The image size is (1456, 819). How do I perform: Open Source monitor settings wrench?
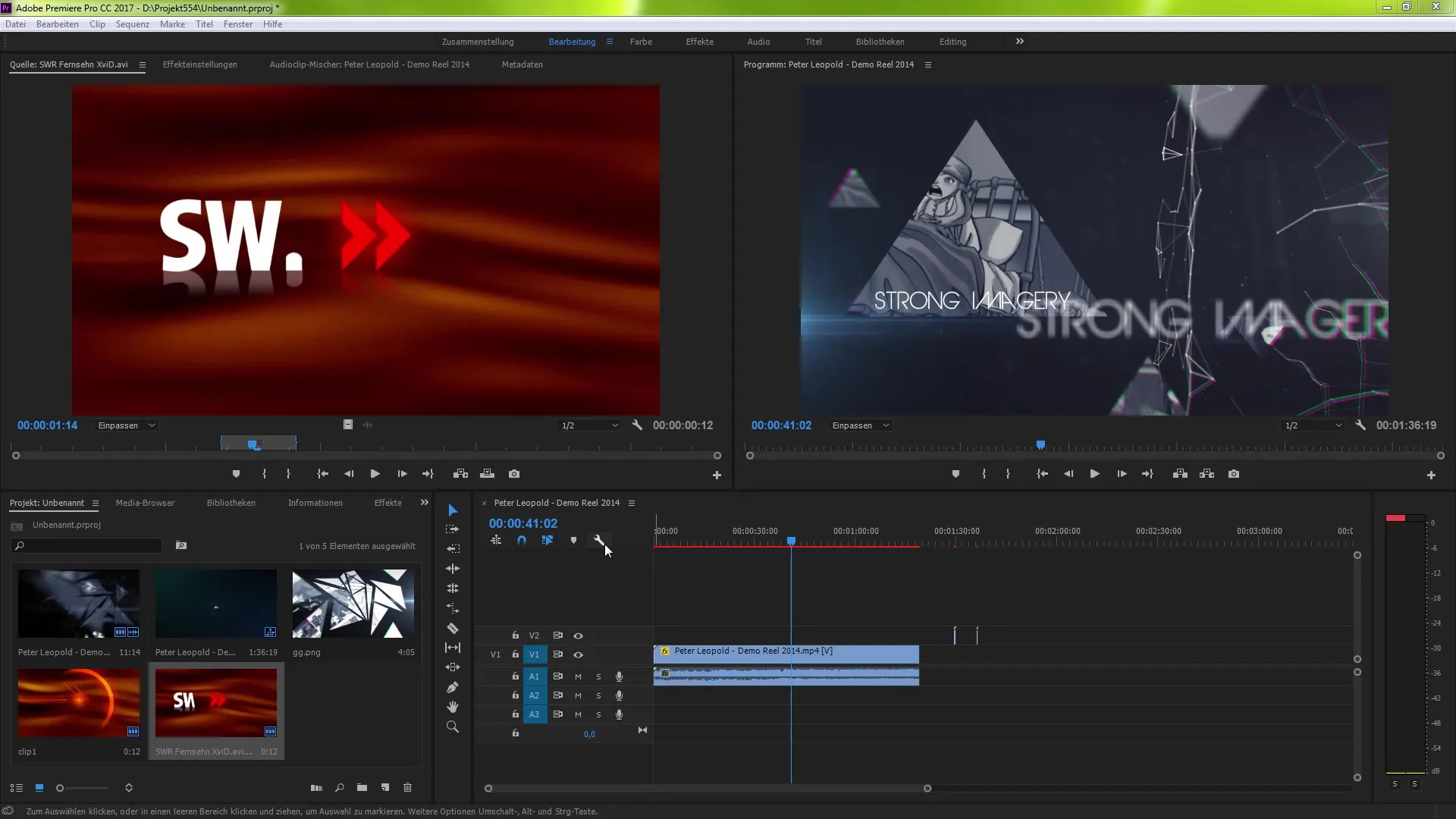coord(637,425)
